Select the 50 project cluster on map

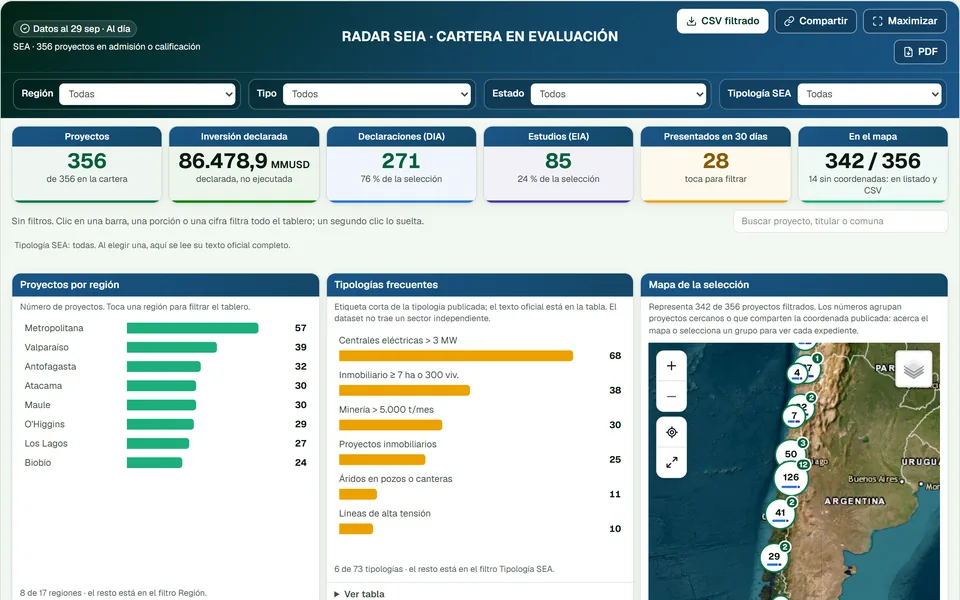(x=790, y=454)
